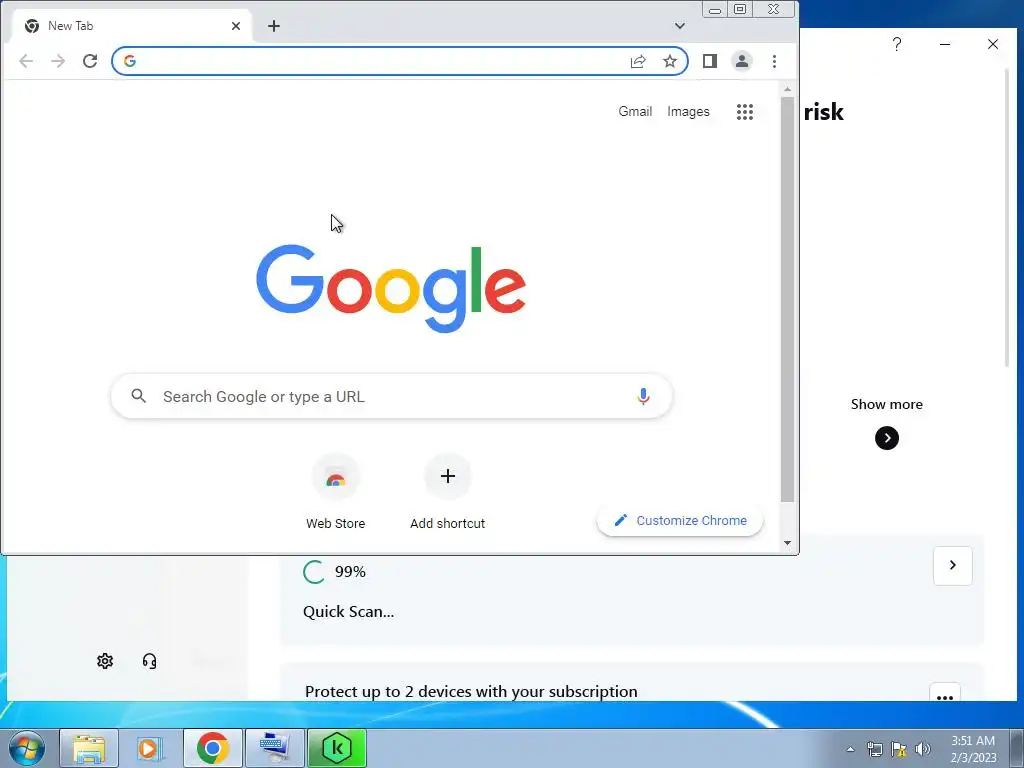Viewport: 1024px width, 768px height.
Task: Click the Chrome forward arrow
Action: [58, 61]
